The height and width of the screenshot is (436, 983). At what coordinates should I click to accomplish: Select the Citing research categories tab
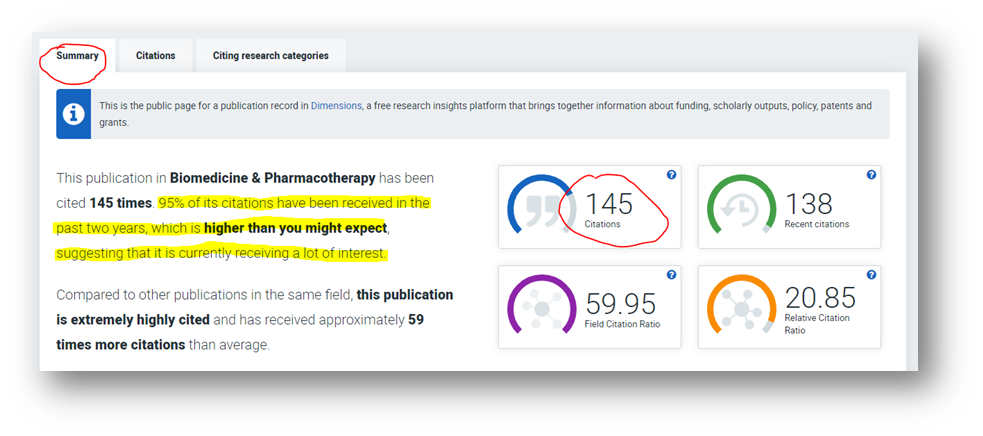pyautogui.click(x=270, y=56)
